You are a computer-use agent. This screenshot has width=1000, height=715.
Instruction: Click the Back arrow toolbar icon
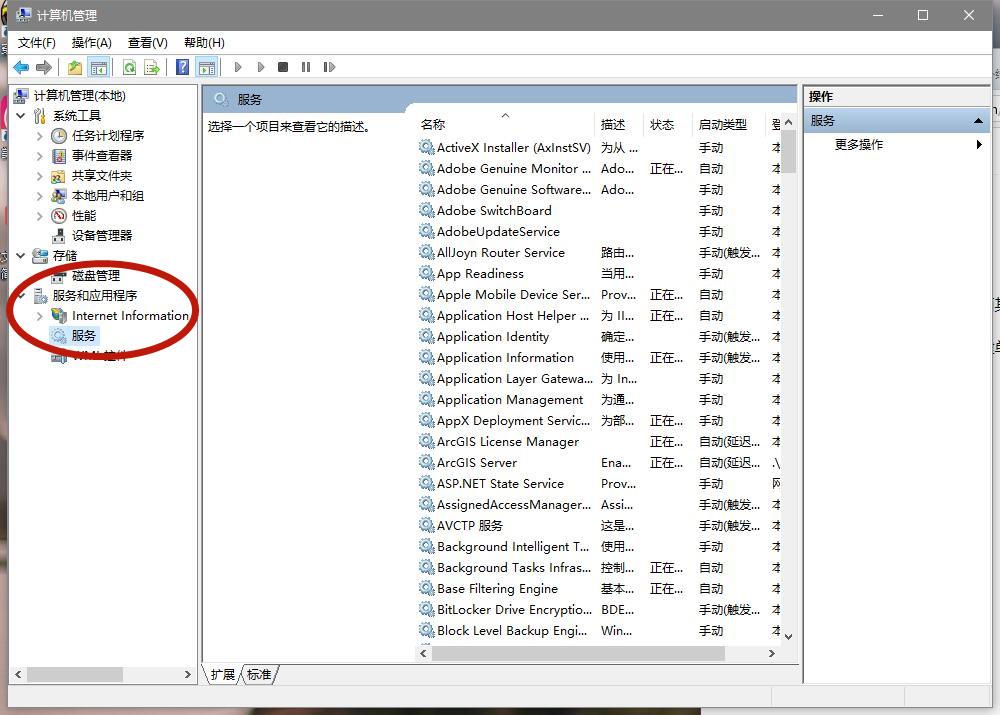[20, 67]
